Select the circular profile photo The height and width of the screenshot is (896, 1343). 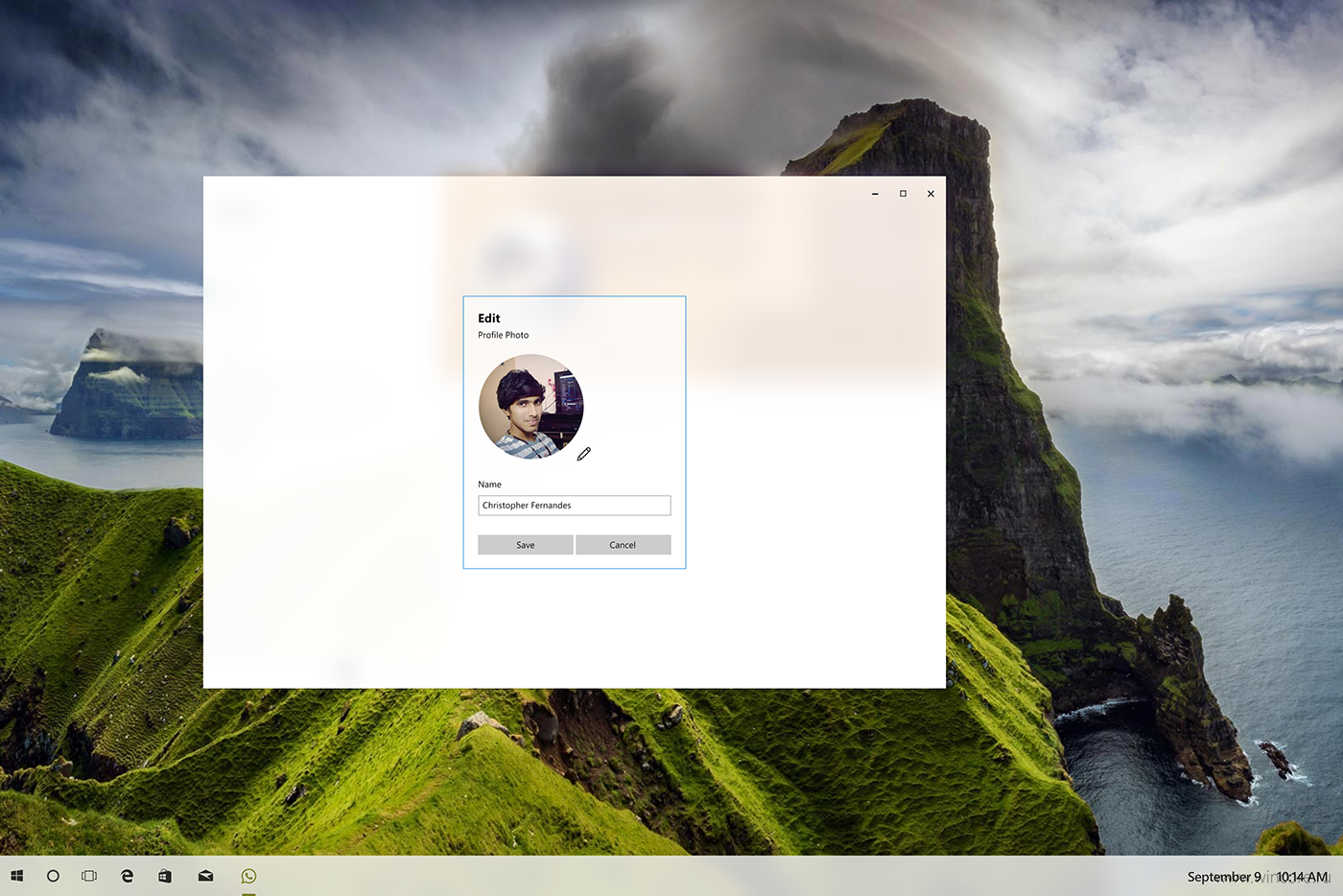[531, 407]
